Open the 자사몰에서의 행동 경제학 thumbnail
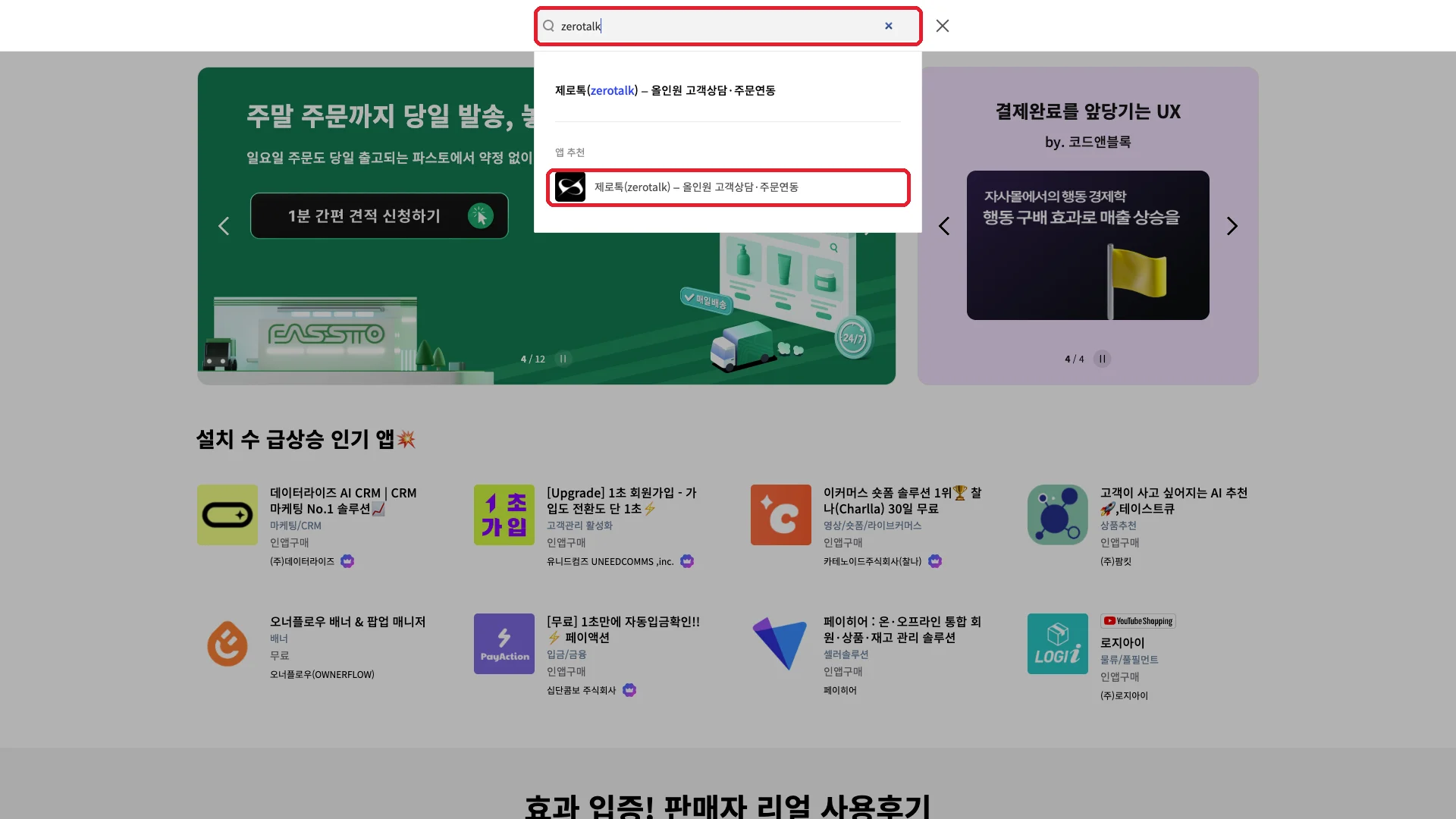The image size is (1456, 819). pos(1088,245)
